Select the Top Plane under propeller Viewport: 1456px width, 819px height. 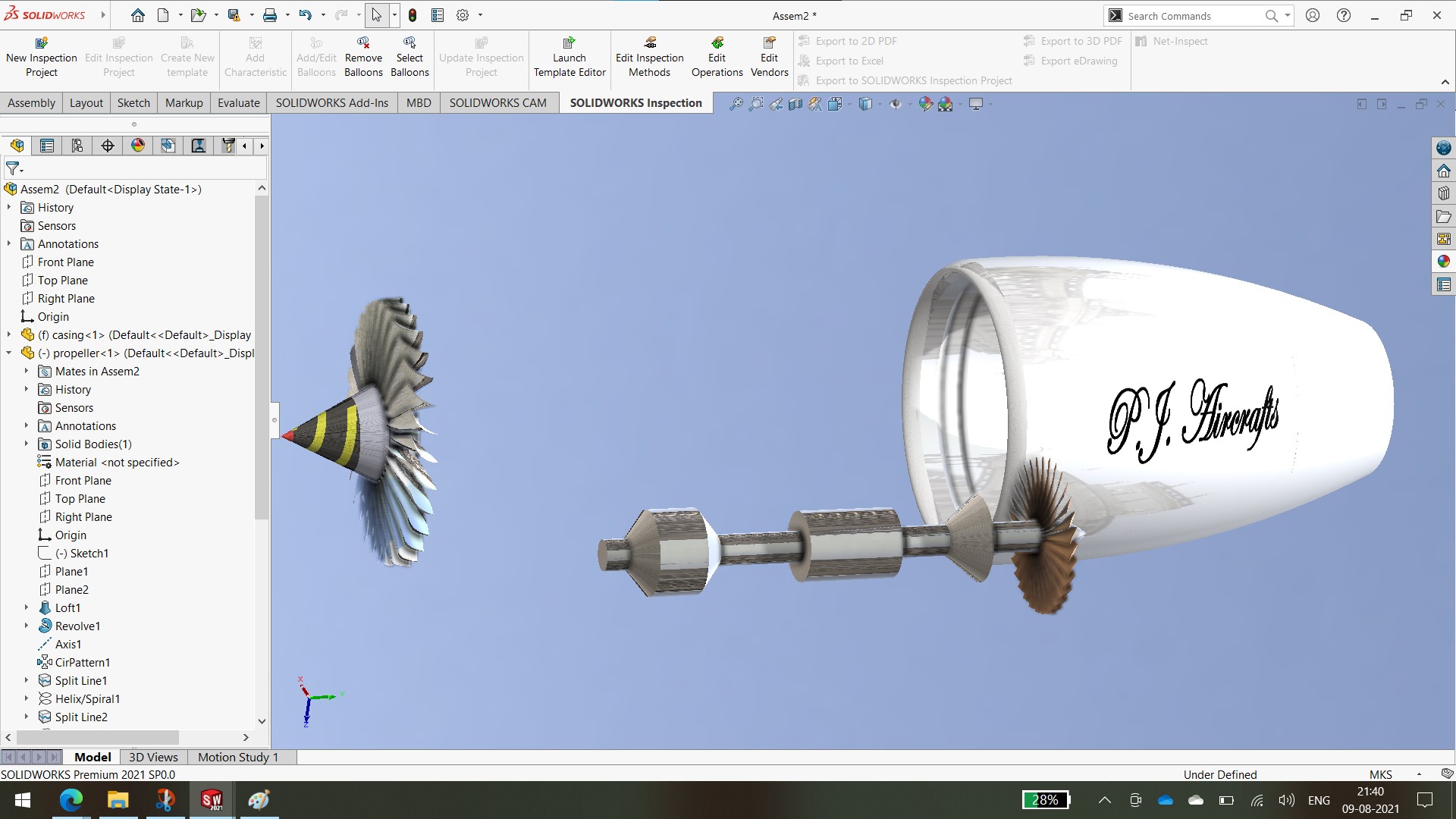(x=80, y=498)
